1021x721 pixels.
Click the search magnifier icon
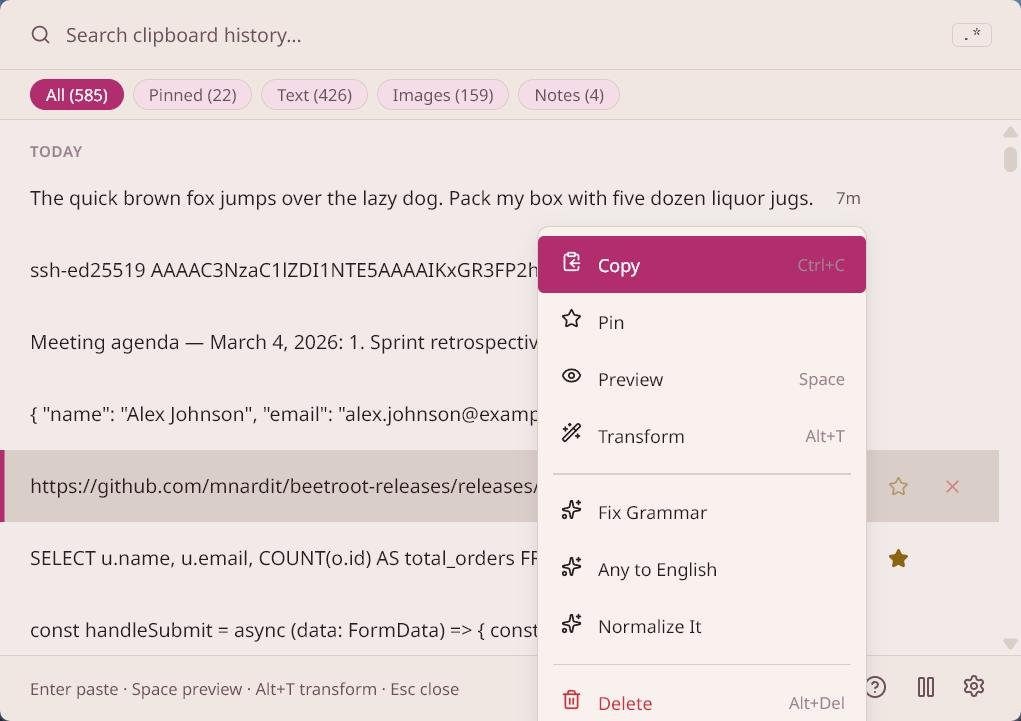coord(41,35)
